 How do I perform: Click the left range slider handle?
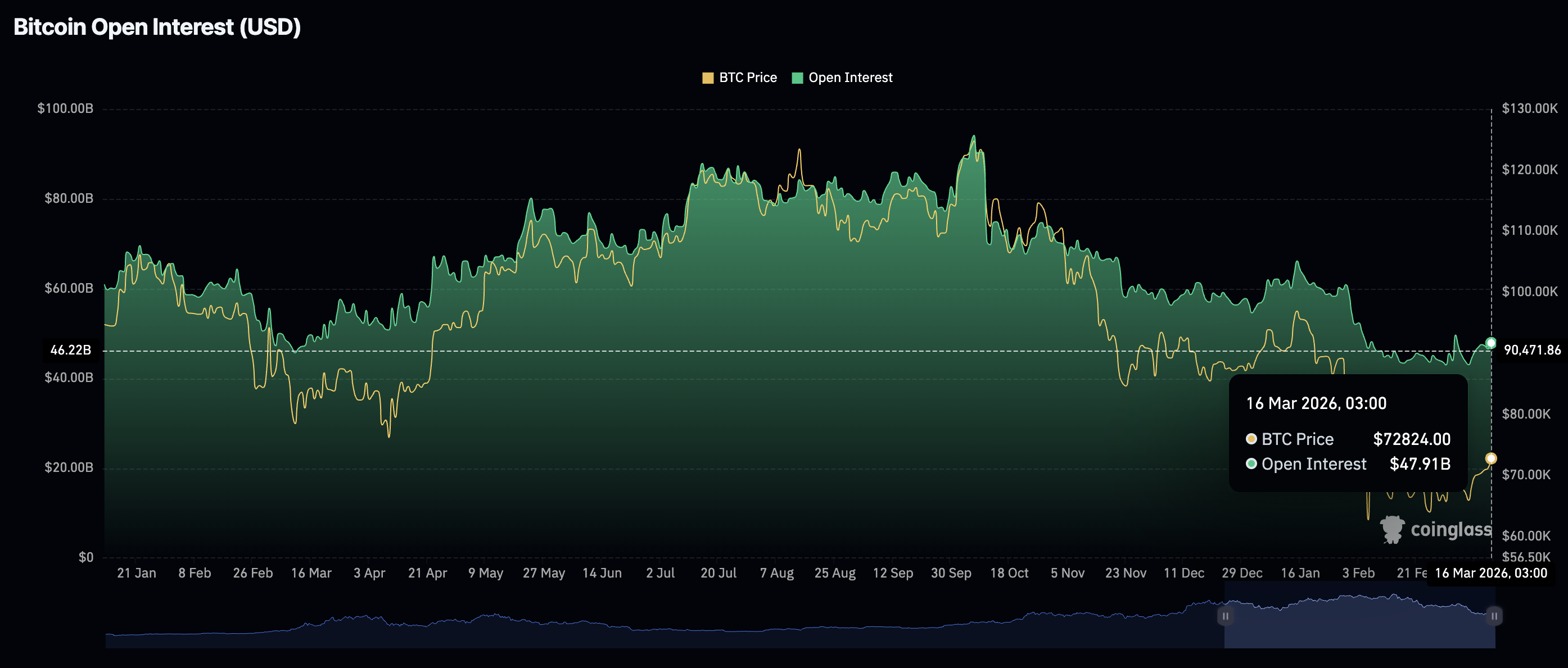1225,616
